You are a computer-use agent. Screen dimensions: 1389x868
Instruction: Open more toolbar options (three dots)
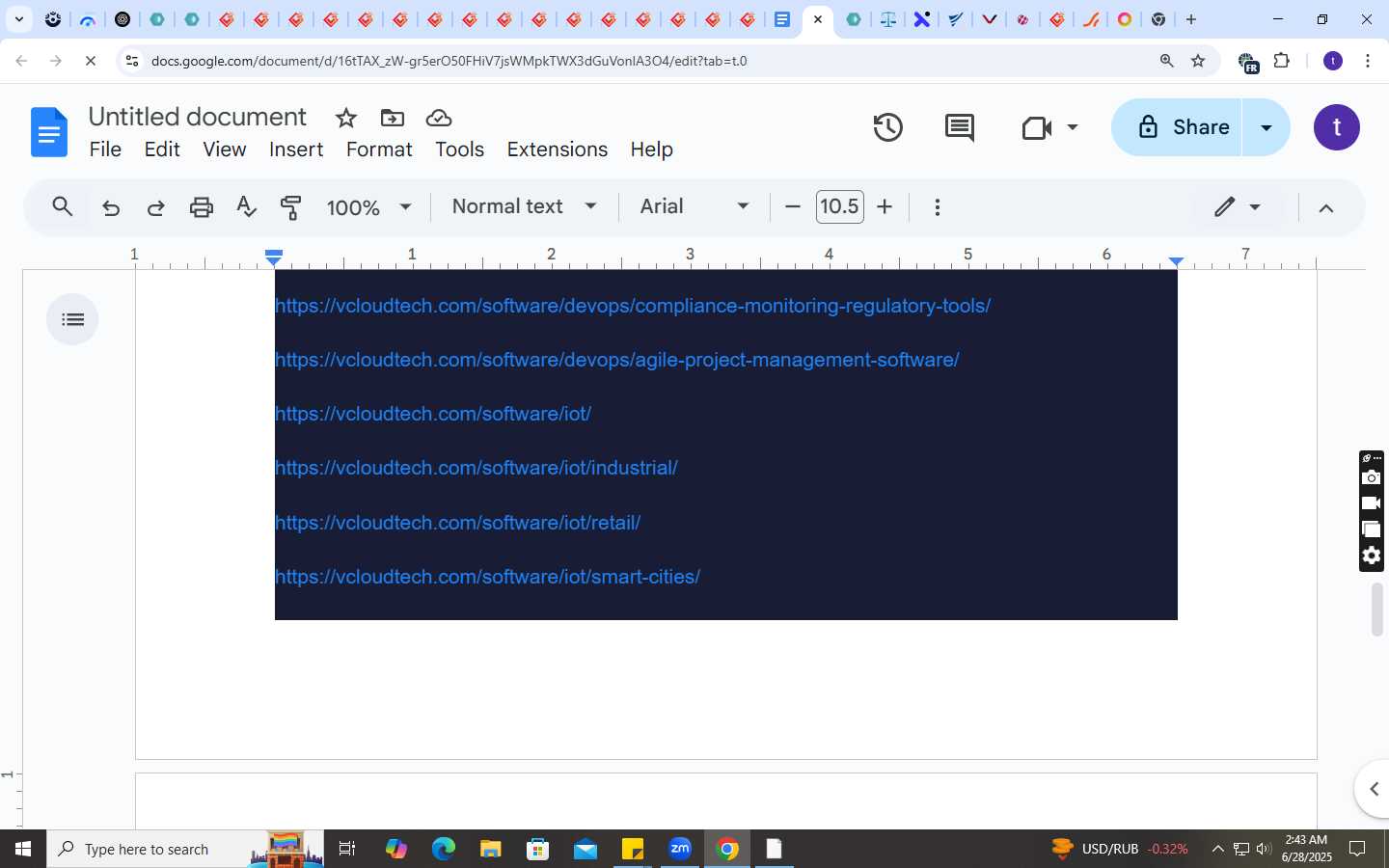click(938, 207)
